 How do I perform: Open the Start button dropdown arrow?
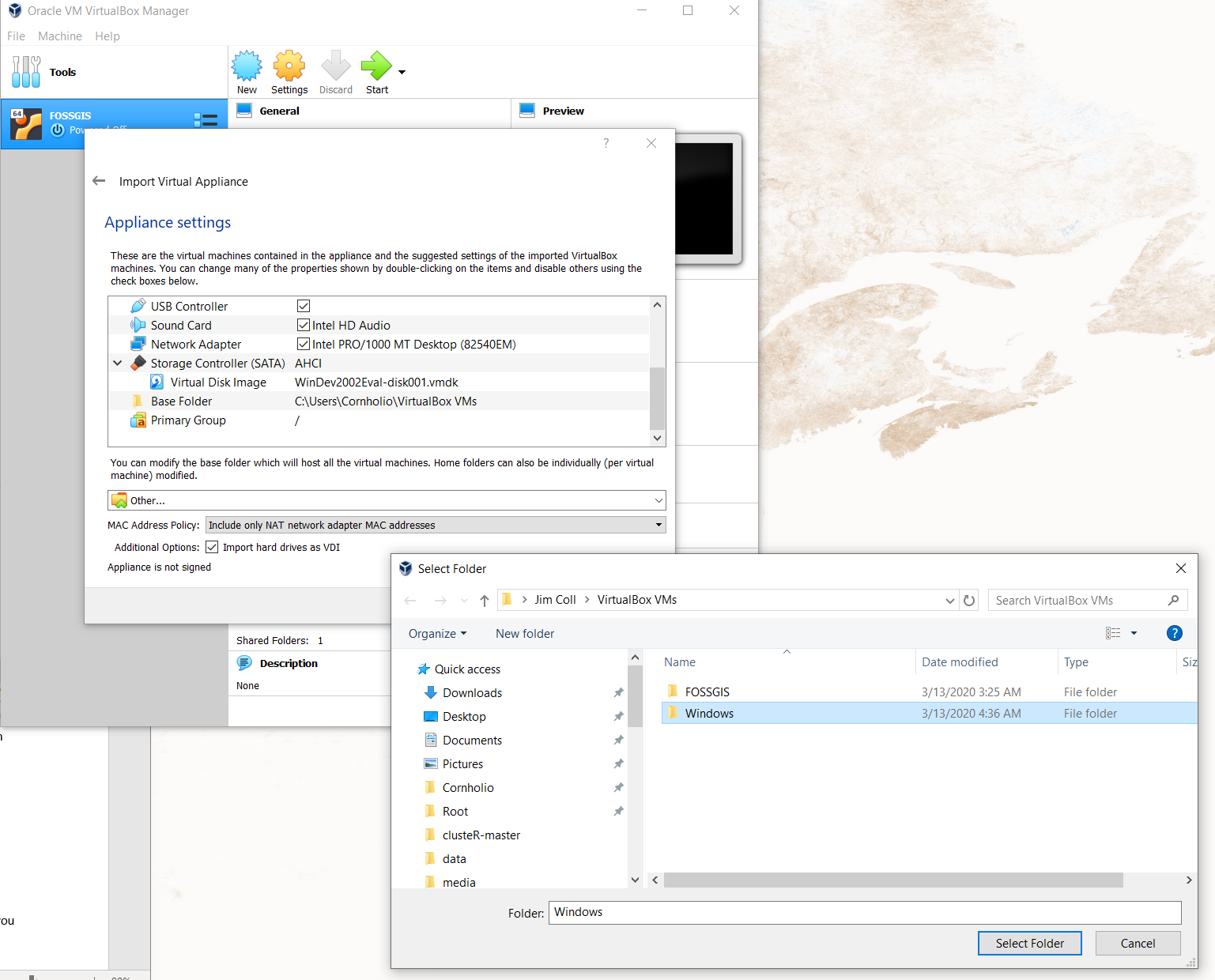tap(402, 72)
